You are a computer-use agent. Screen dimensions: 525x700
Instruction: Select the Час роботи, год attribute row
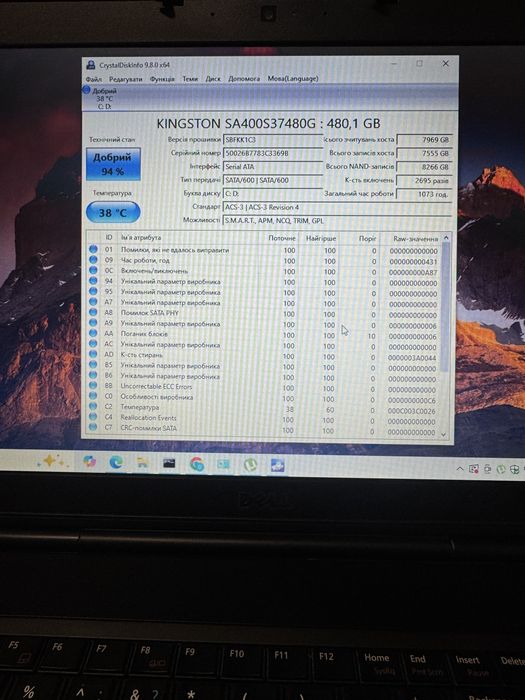[263, 261]
